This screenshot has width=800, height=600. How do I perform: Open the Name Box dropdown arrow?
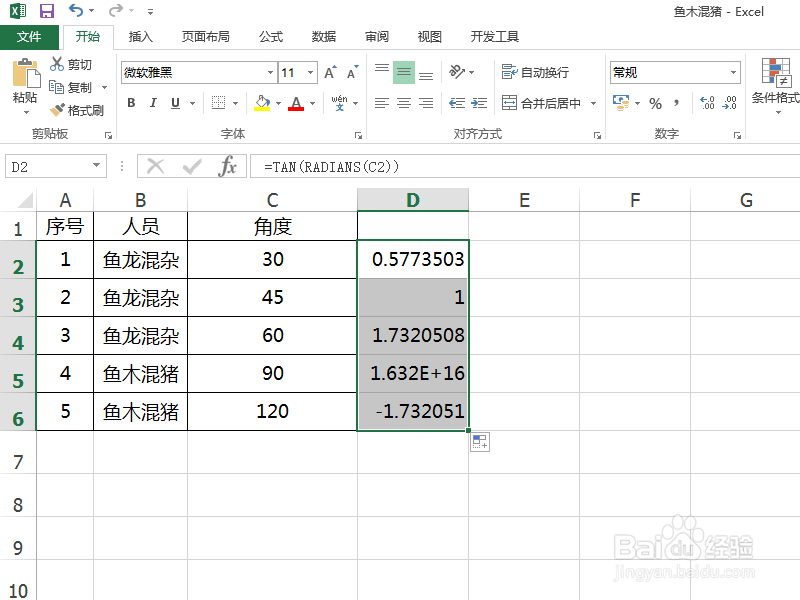pyautogui.click(x=96, y=166)
